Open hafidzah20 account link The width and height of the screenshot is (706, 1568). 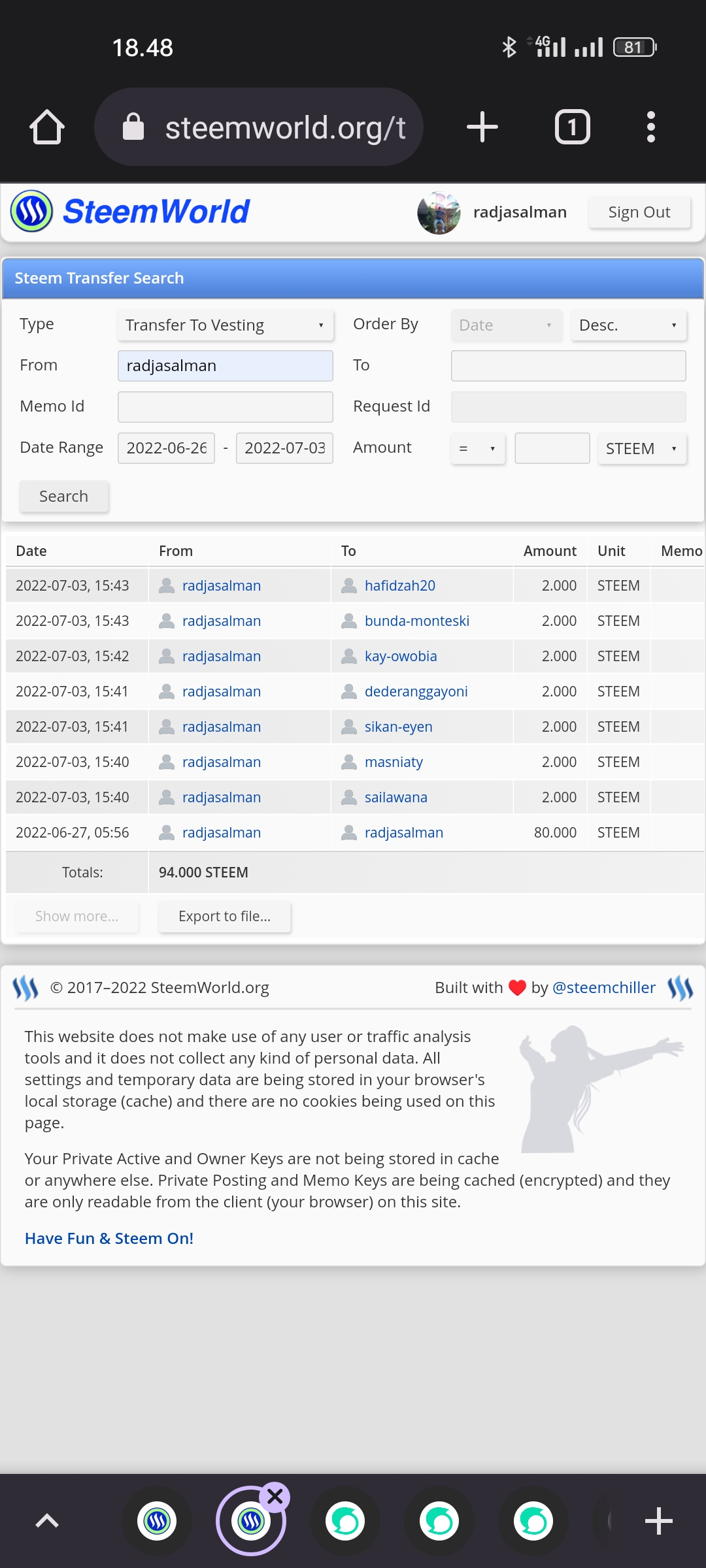click(x=400, y=585)
